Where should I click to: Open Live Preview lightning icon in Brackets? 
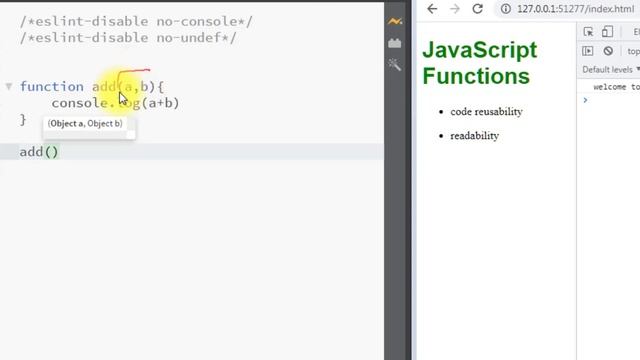click(395, 21)
